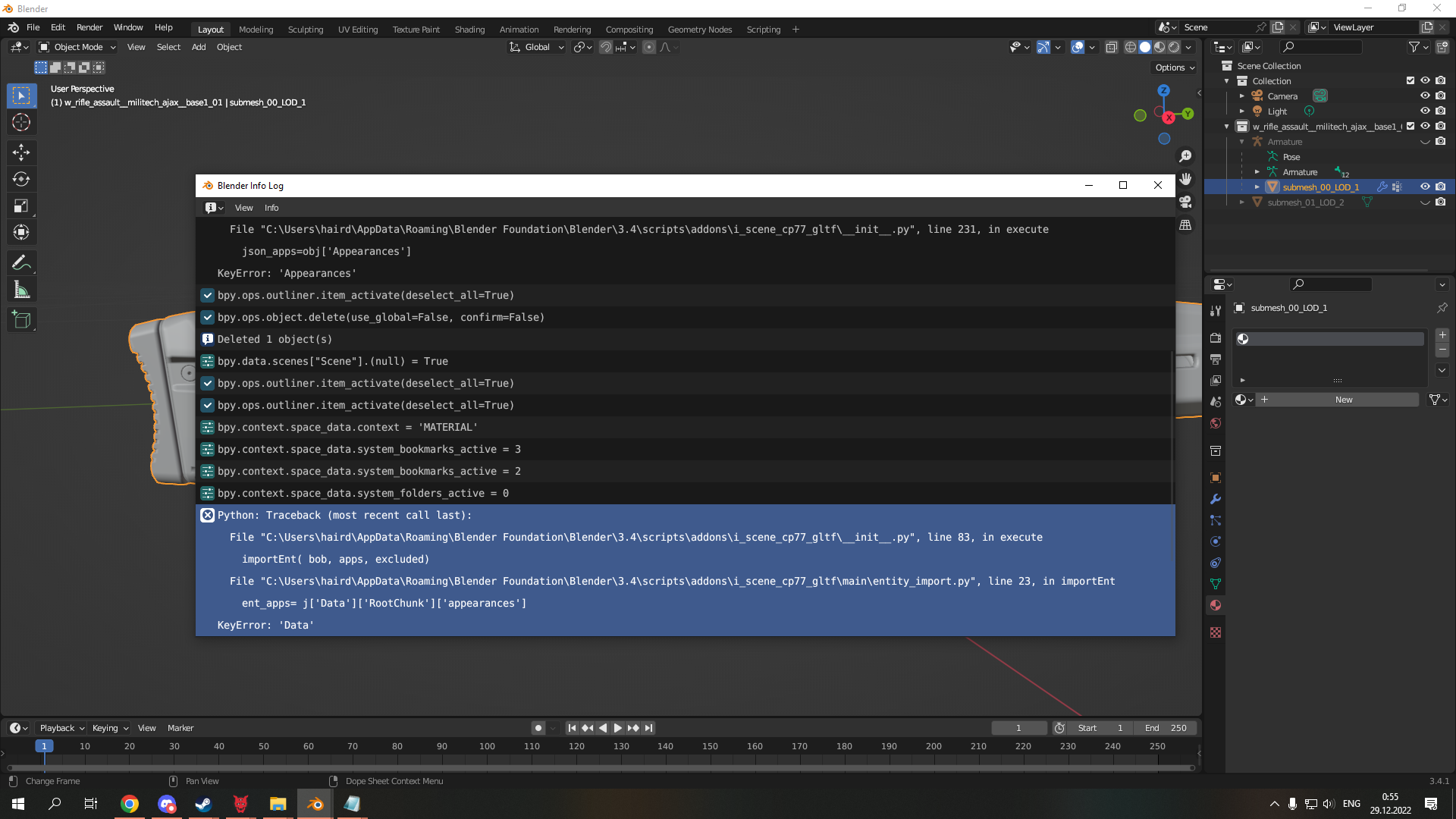Open the Global transform orientation dropdown
This screenshot has width=1456, height=819.
[x=536, y=47]
